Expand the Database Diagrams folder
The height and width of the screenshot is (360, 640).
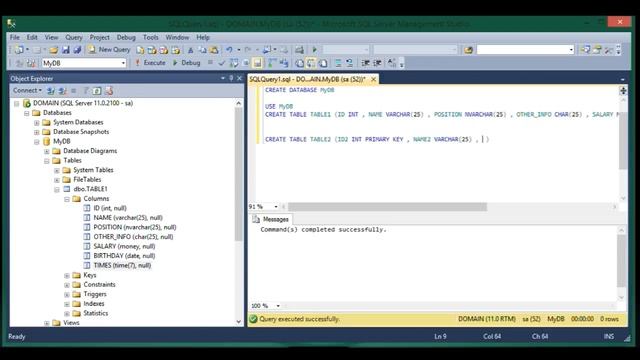click(47, 151)
